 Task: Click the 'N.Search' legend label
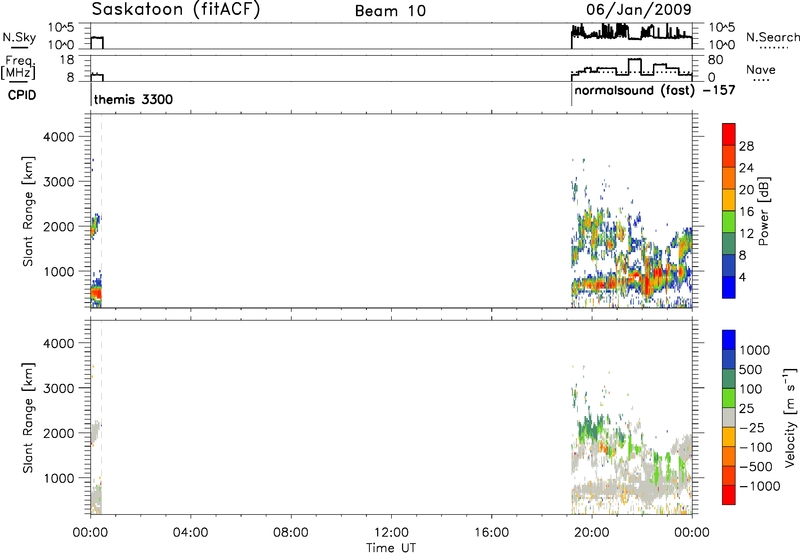[772, 37]
